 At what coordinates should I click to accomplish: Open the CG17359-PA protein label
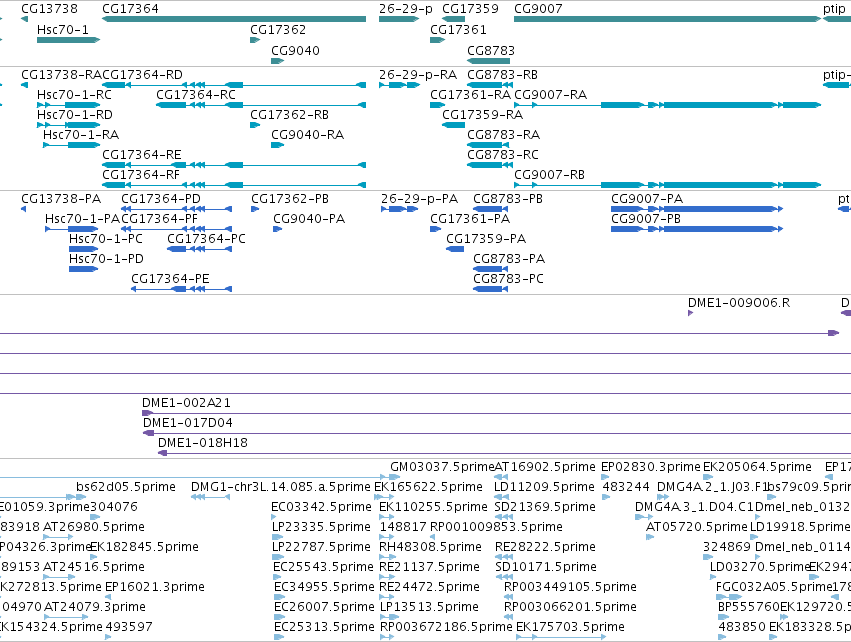486,239
